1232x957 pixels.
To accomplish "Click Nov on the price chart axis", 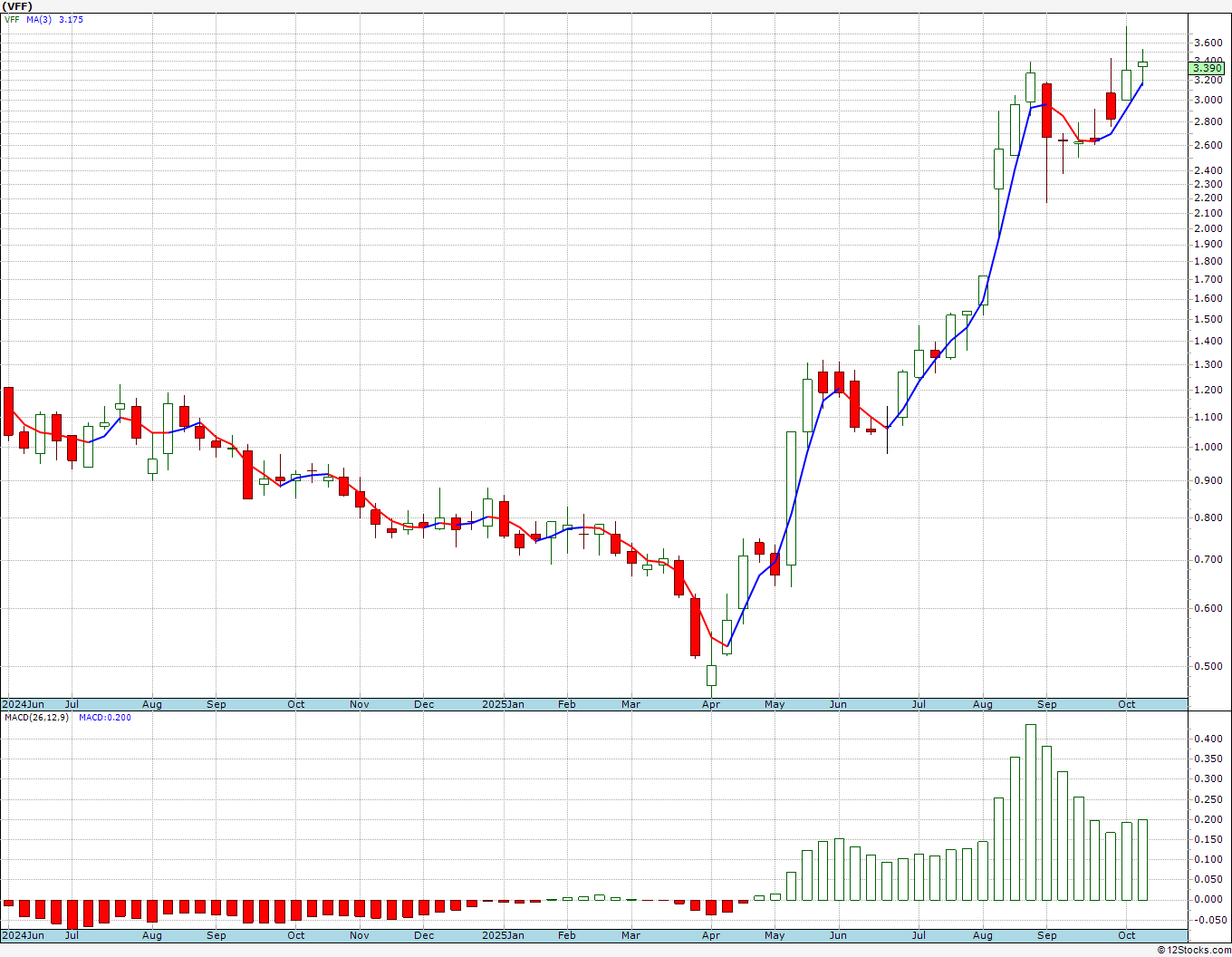I will point(360,704).
